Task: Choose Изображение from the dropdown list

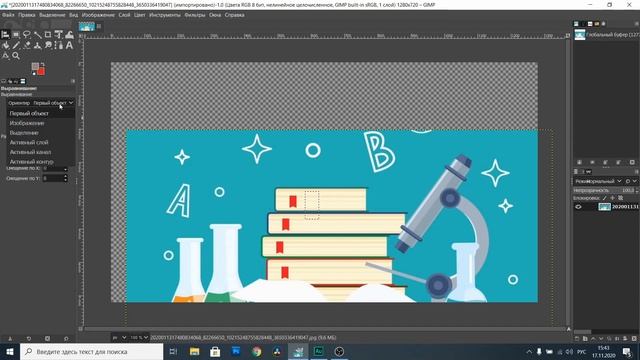Action: [x=41, y=123]
